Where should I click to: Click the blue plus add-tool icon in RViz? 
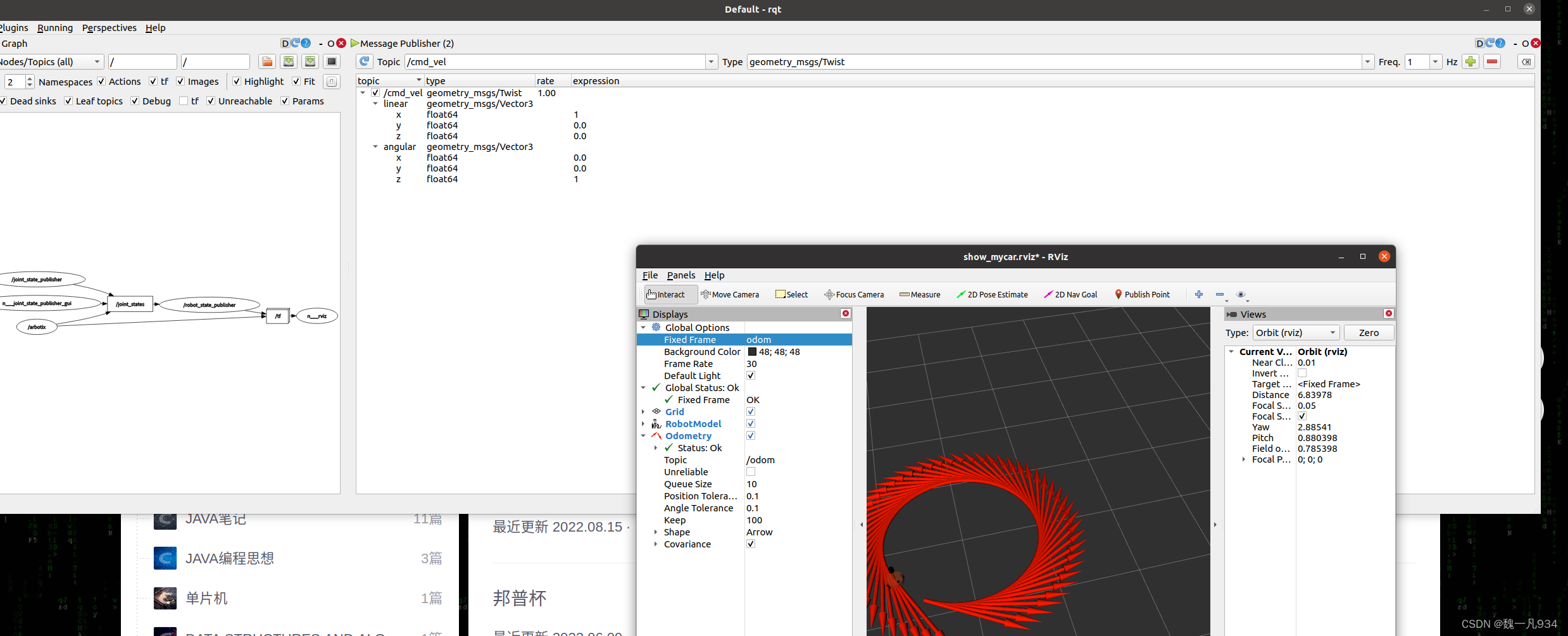[x=1199, y=294]
